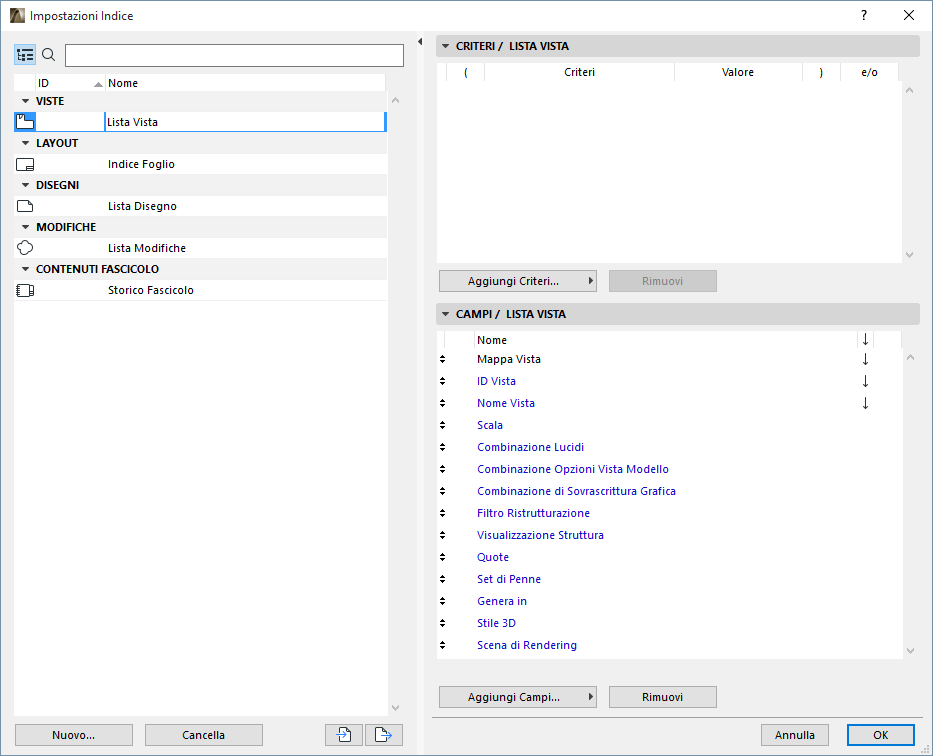933x756 pixels.
Task: Collapse the CAMPI / LISTA VISTA panel
Action: point(444,313)
